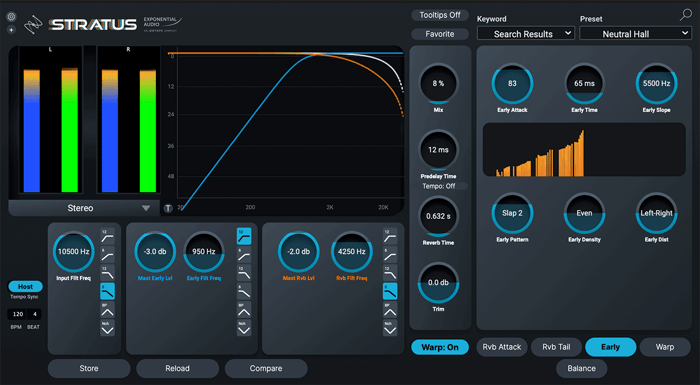This screenshot has height=385, width=700.
Task: Click the BEAT field showing 4
Action: (x=35, y=314)
